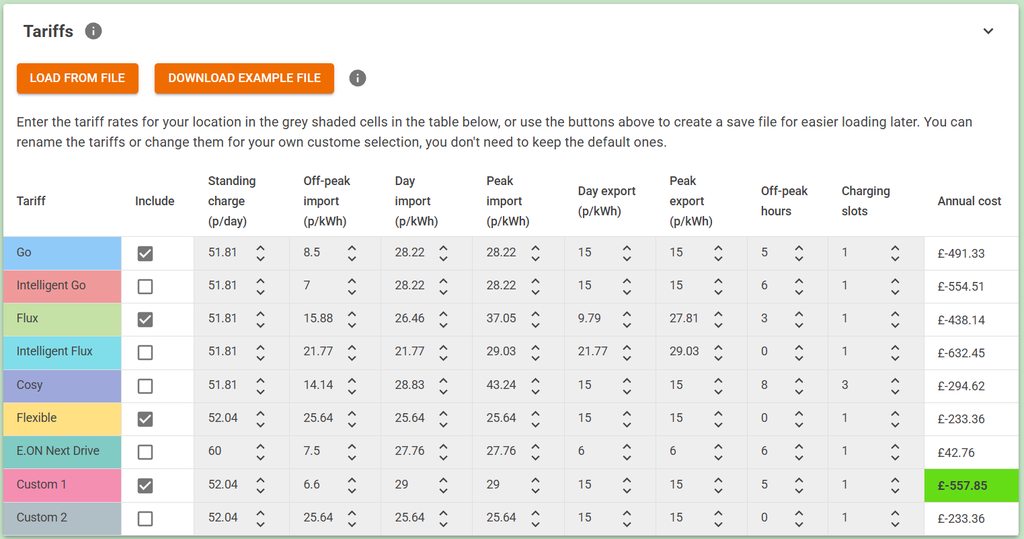
Task: Select the Intelligent Flux tariff name cell
Action: (x=62, y=352)
